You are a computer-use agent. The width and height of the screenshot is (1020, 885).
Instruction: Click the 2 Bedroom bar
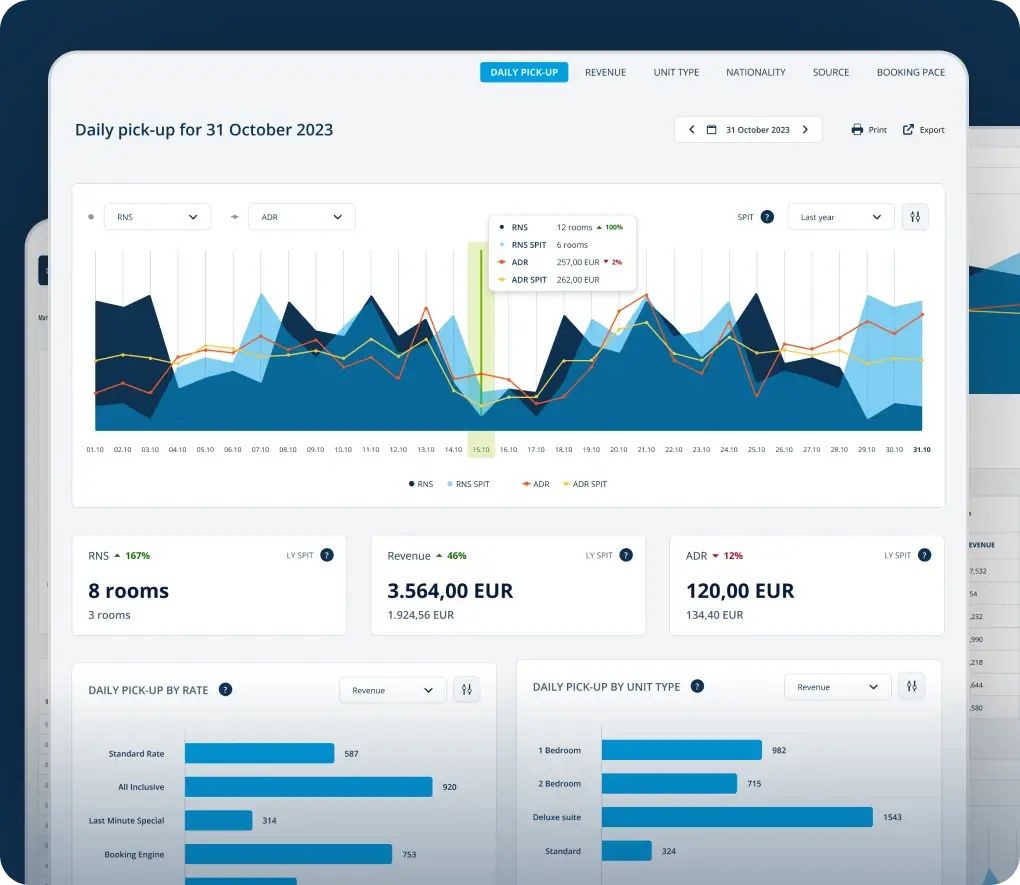pyautogui.click(x=669, y=783)
